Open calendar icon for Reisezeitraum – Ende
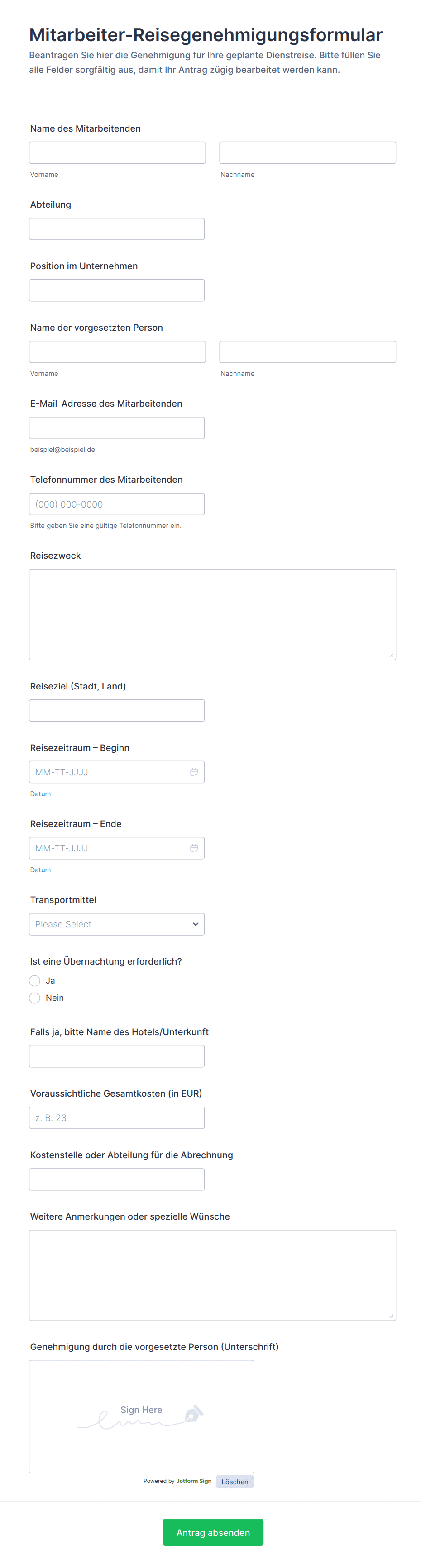421x1568 pixels. click(194, 848)
